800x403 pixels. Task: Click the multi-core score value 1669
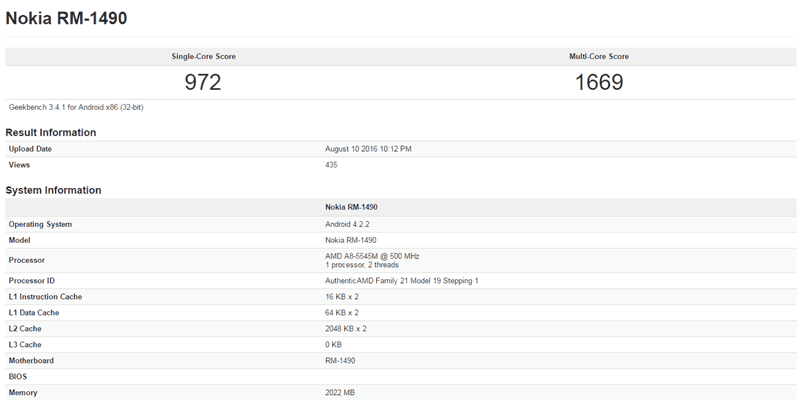click(599, 82)
